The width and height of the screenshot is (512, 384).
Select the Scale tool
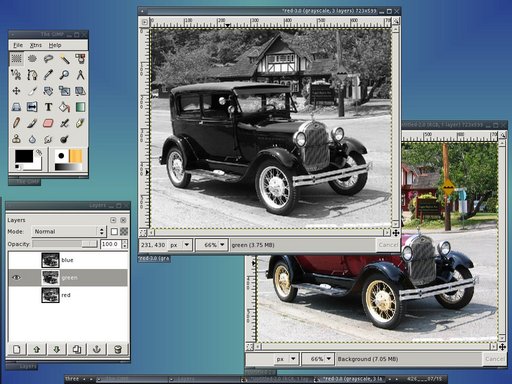pyautogui.click(x=64, y=91)
